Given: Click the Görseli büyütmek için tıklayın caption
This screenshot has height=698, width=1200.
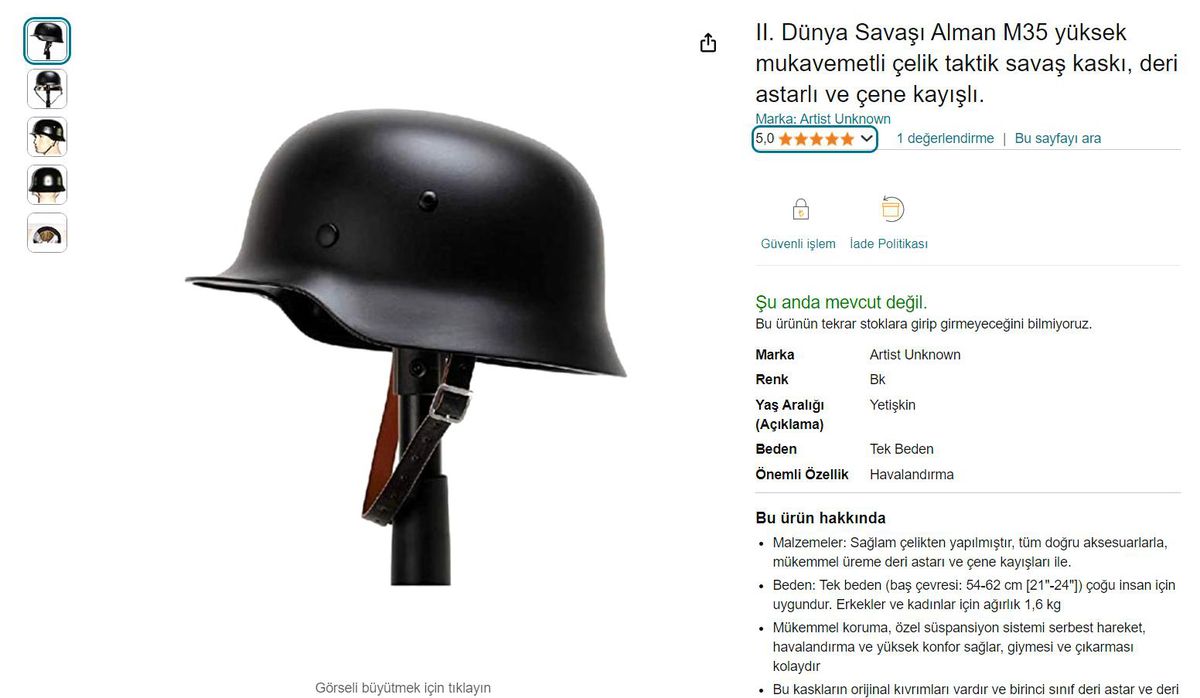Looking at the screenshot, I should point(403,688).
